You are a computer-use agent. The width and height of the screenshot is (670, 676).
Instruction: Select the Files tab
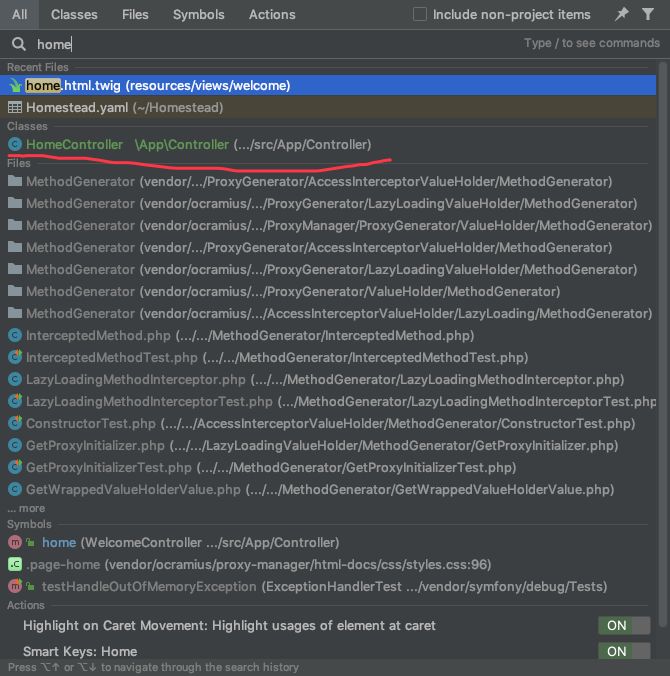click(x=135, y=15)
